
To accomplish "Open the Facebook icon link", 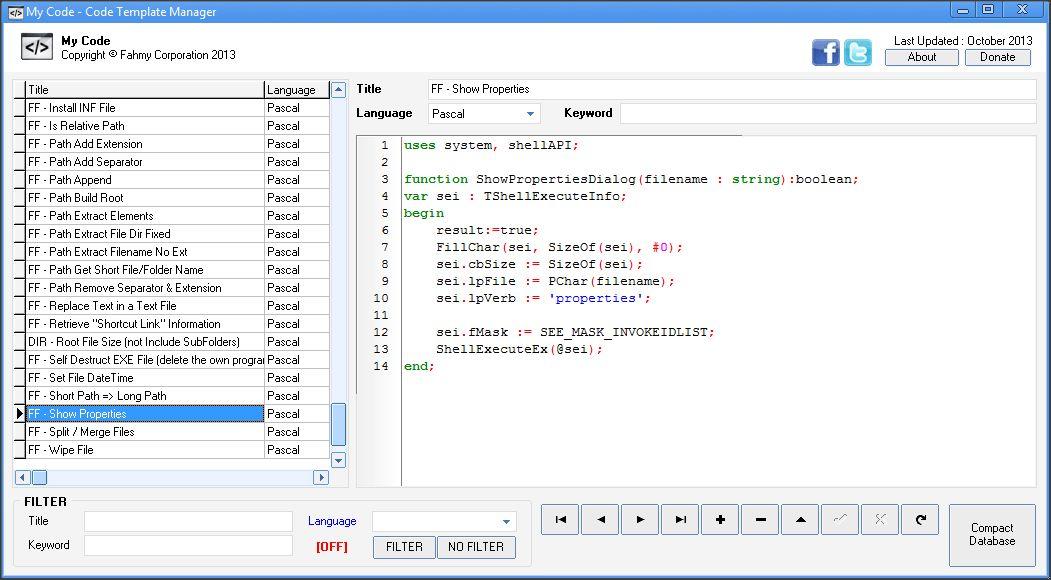I will point(825,52).
